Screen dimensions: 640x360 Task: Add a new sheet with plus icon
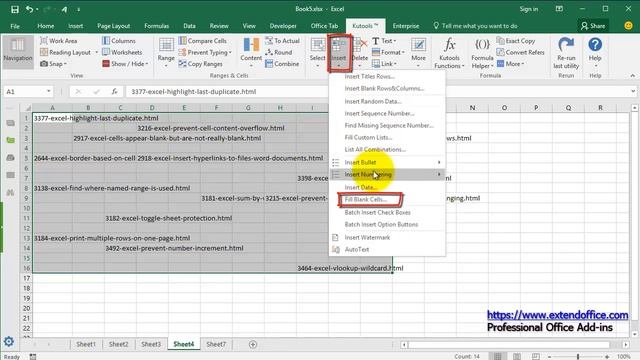coord(253,344)
